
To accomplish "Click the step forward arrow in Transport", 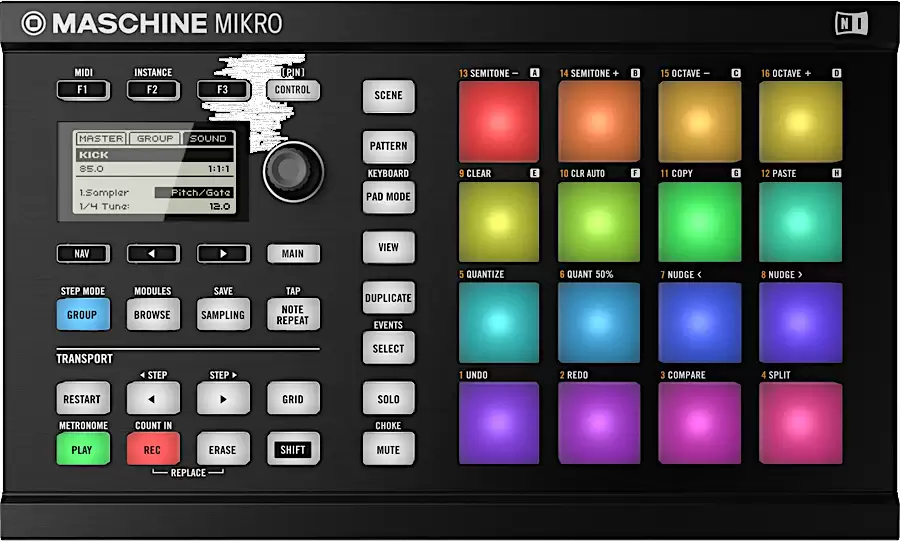I will [223, 399].
